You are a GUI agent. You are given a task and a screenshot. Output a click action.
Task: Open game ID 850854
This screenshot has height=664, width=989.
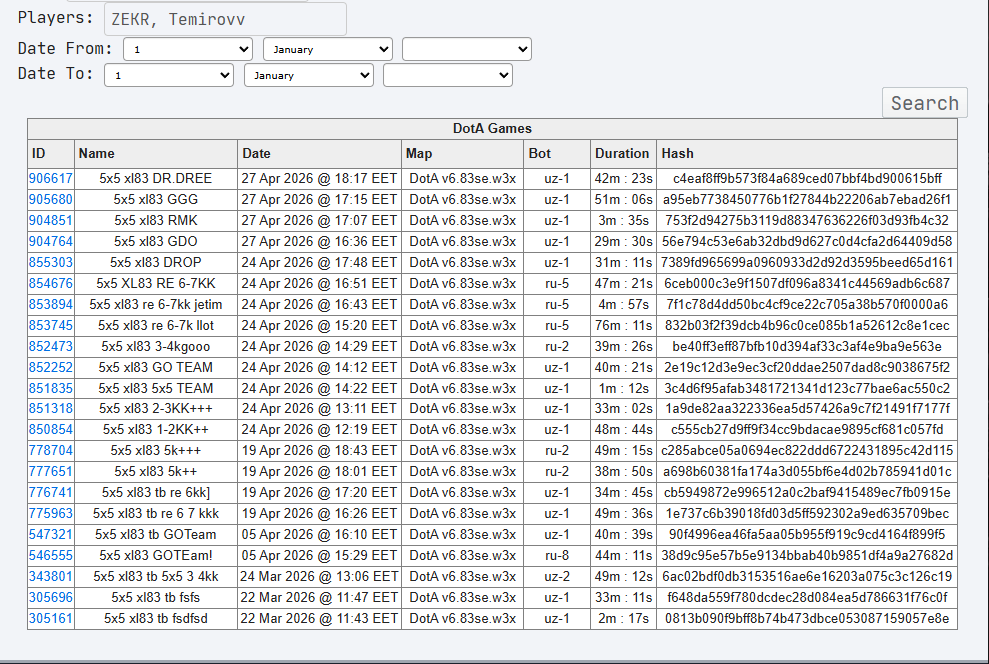coord(50,429)
